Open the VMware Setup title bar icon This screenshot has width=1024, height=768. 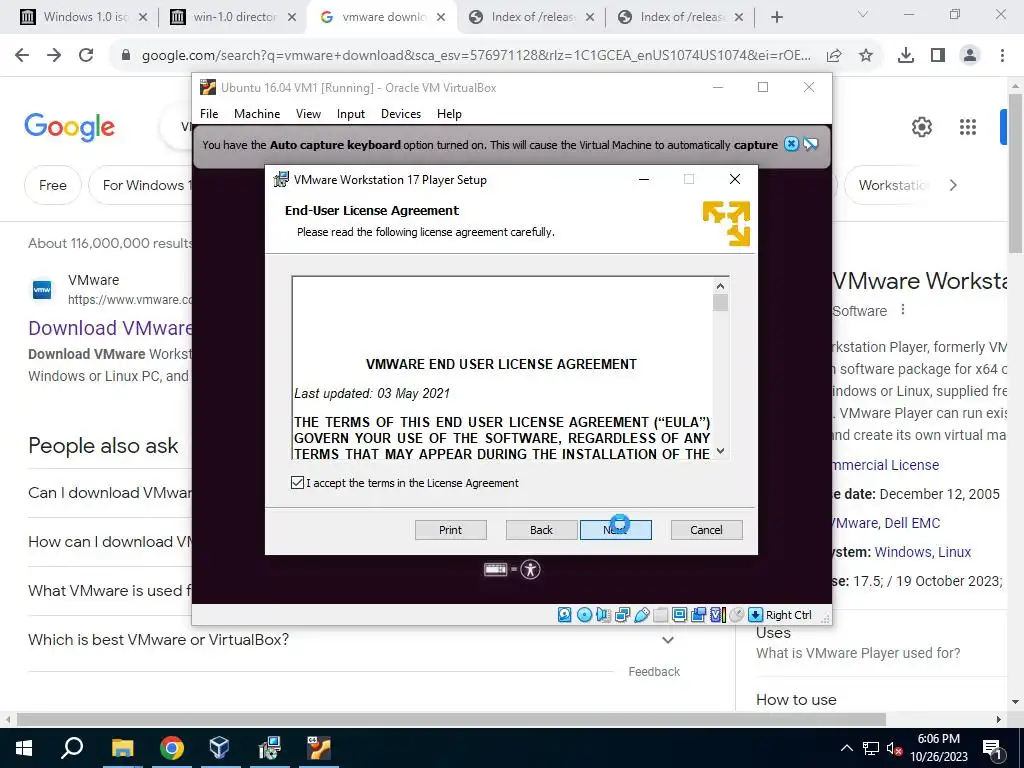point(281,180)
